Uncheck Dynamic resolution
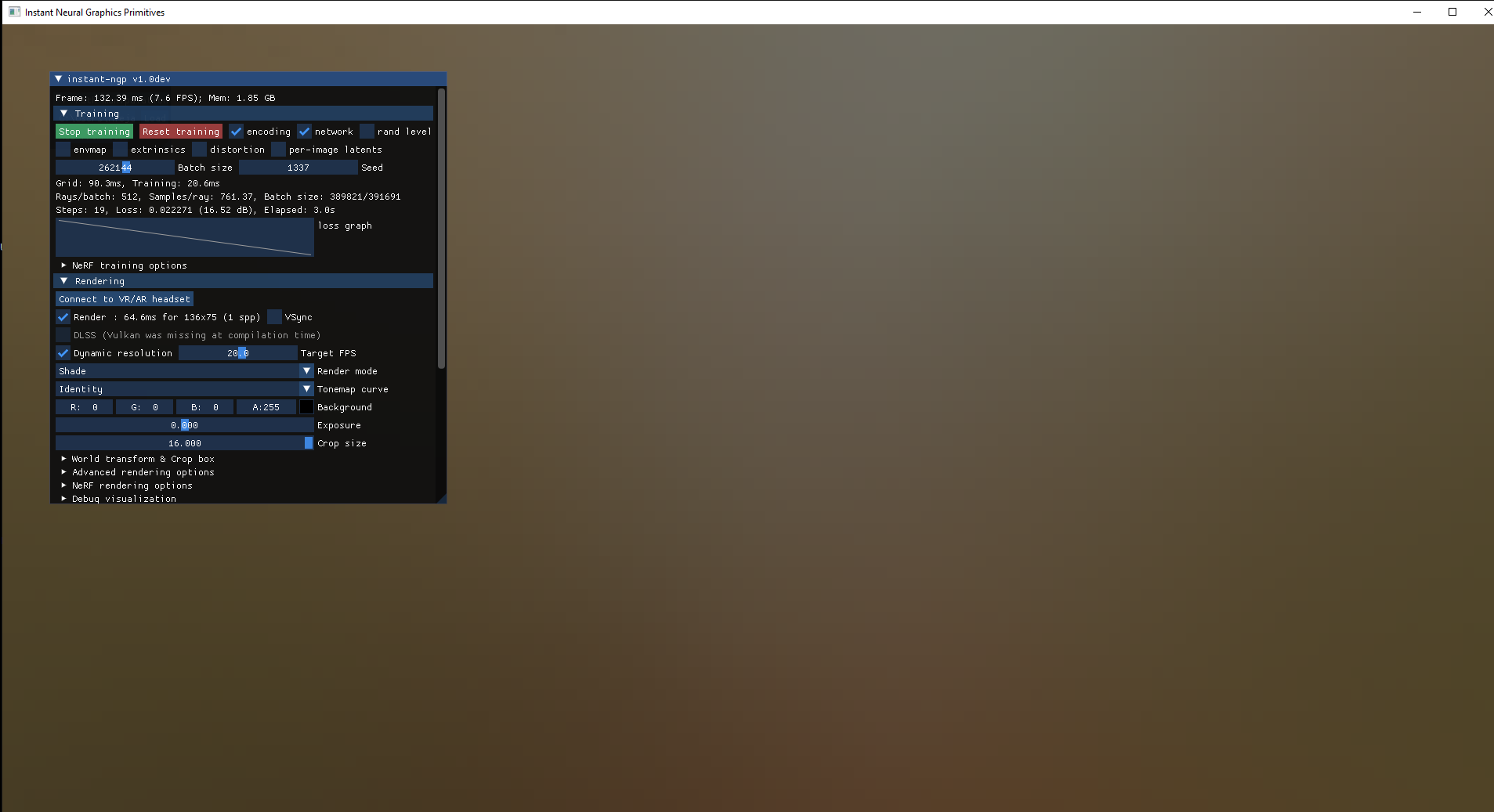Image resolution: width=1494 pixels, height=812 pixels. tap(63, 353)
